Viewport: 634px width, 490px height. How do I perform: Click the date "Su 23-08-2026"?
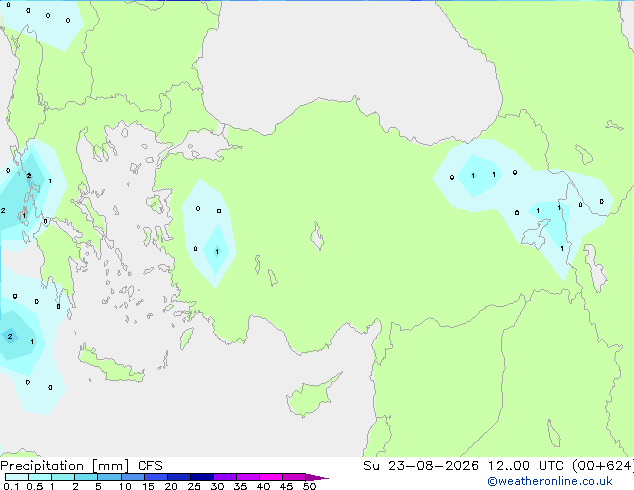(x=421, y=466)
